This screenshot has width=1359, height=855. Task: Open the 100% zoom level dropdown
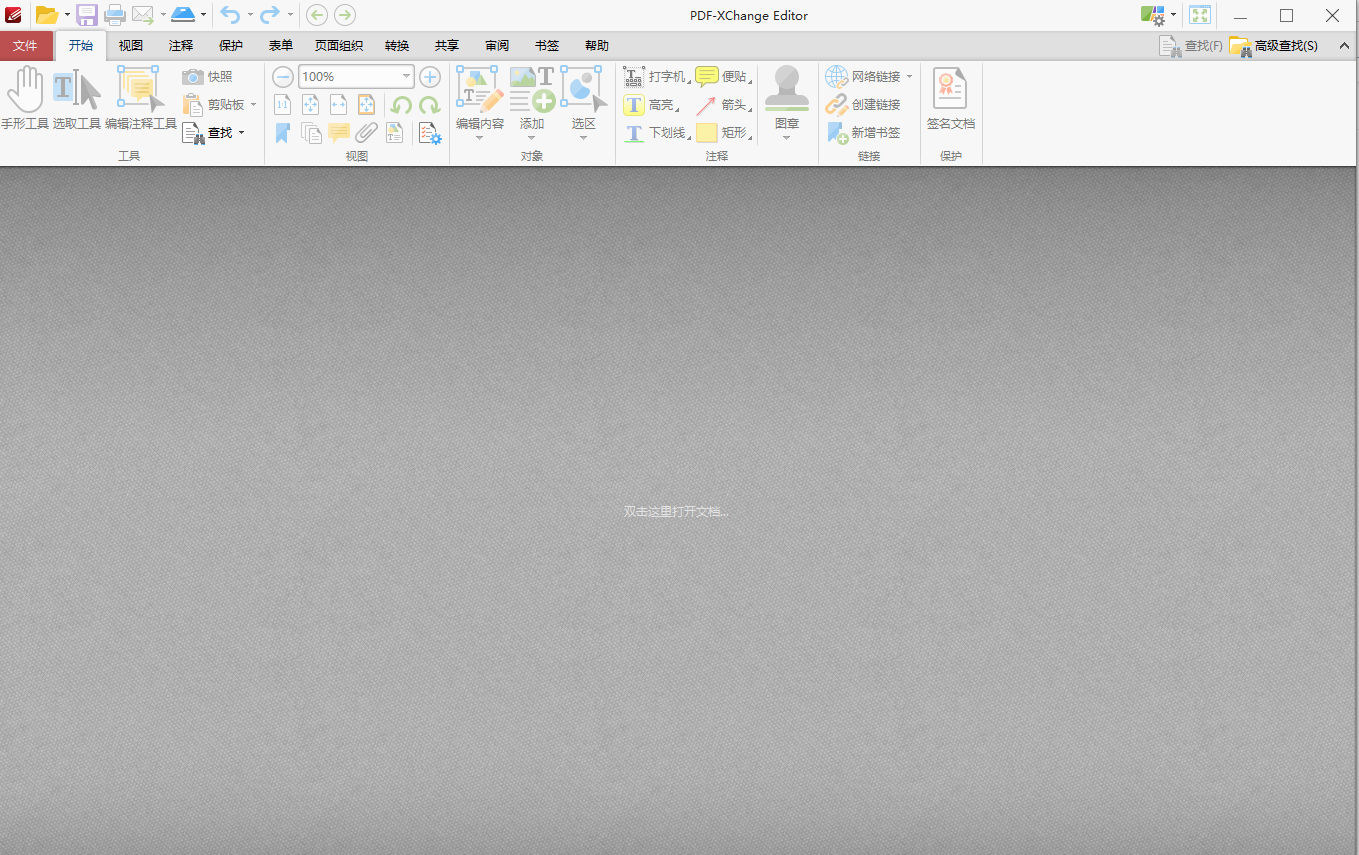[406, 77]
